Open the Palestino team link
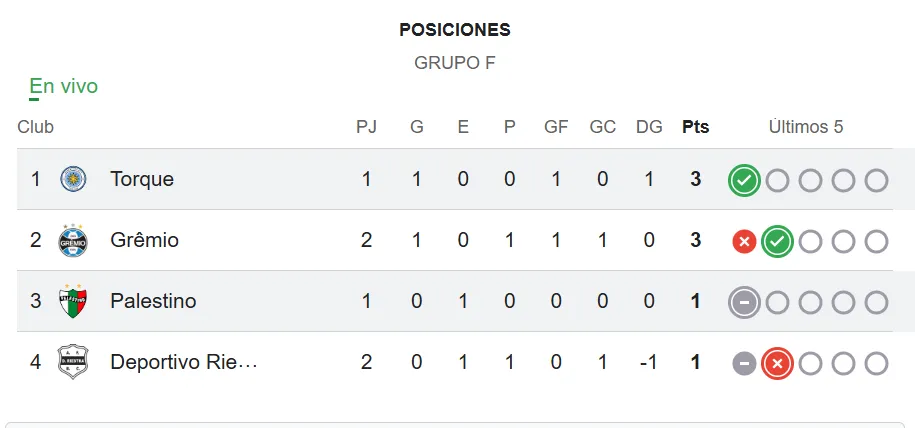Viewport: 915px width, 428px height. tap(153, 302)
